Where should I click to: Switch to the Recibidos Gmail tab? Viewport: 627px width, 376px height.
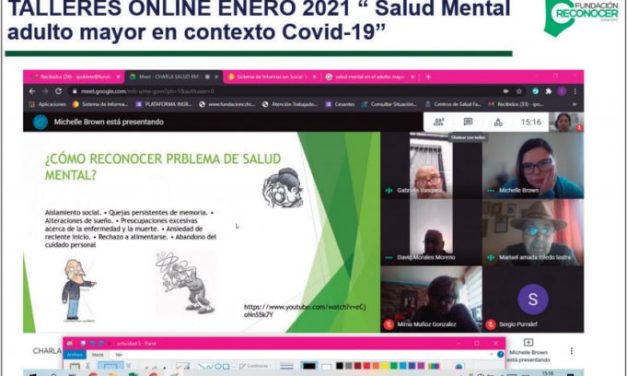point(74,77)
